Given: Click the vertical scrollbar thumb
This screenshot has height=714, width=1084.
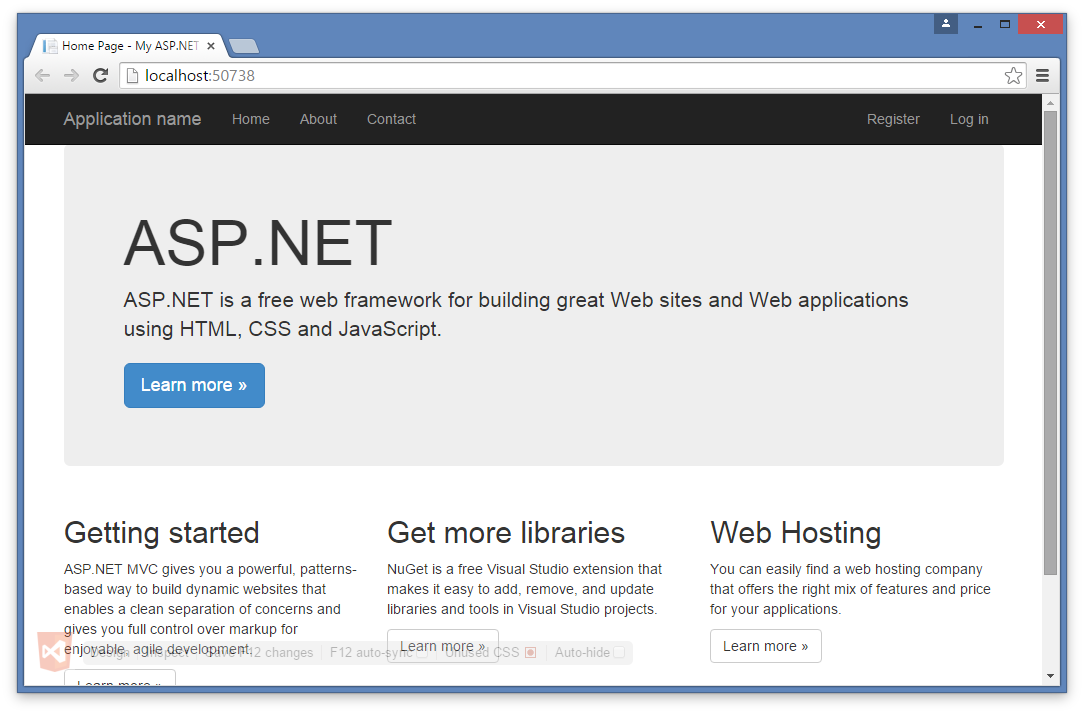Looking at the screenshot, I should (1050, 343).
